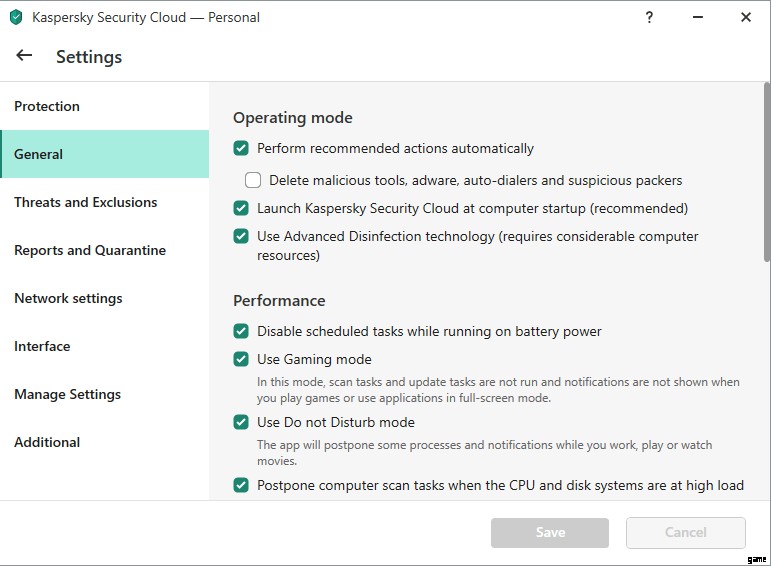Uncheck Perform recommended actions automatically
The width and height of the screenshot is (771, 566).
click(x=241, y=148)
